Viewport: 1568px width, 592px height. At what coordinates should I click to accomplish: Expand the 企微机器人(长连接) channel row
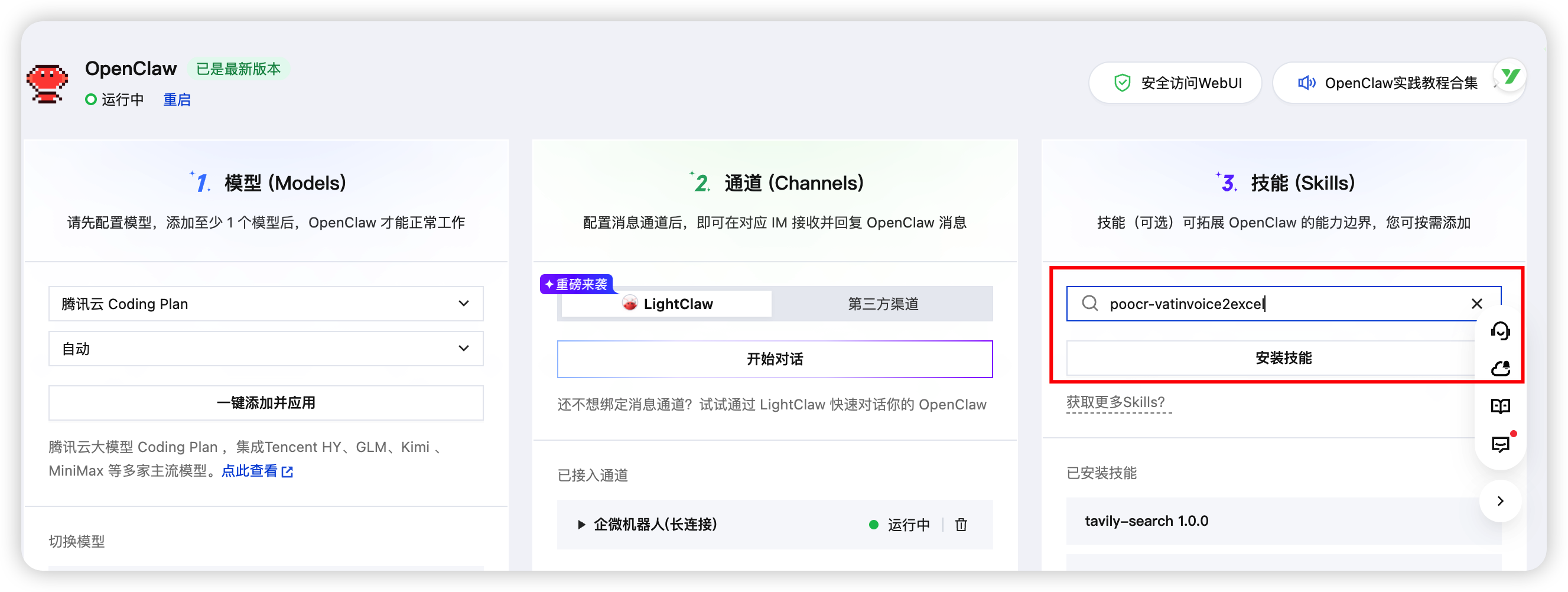[x=581, y=525]
